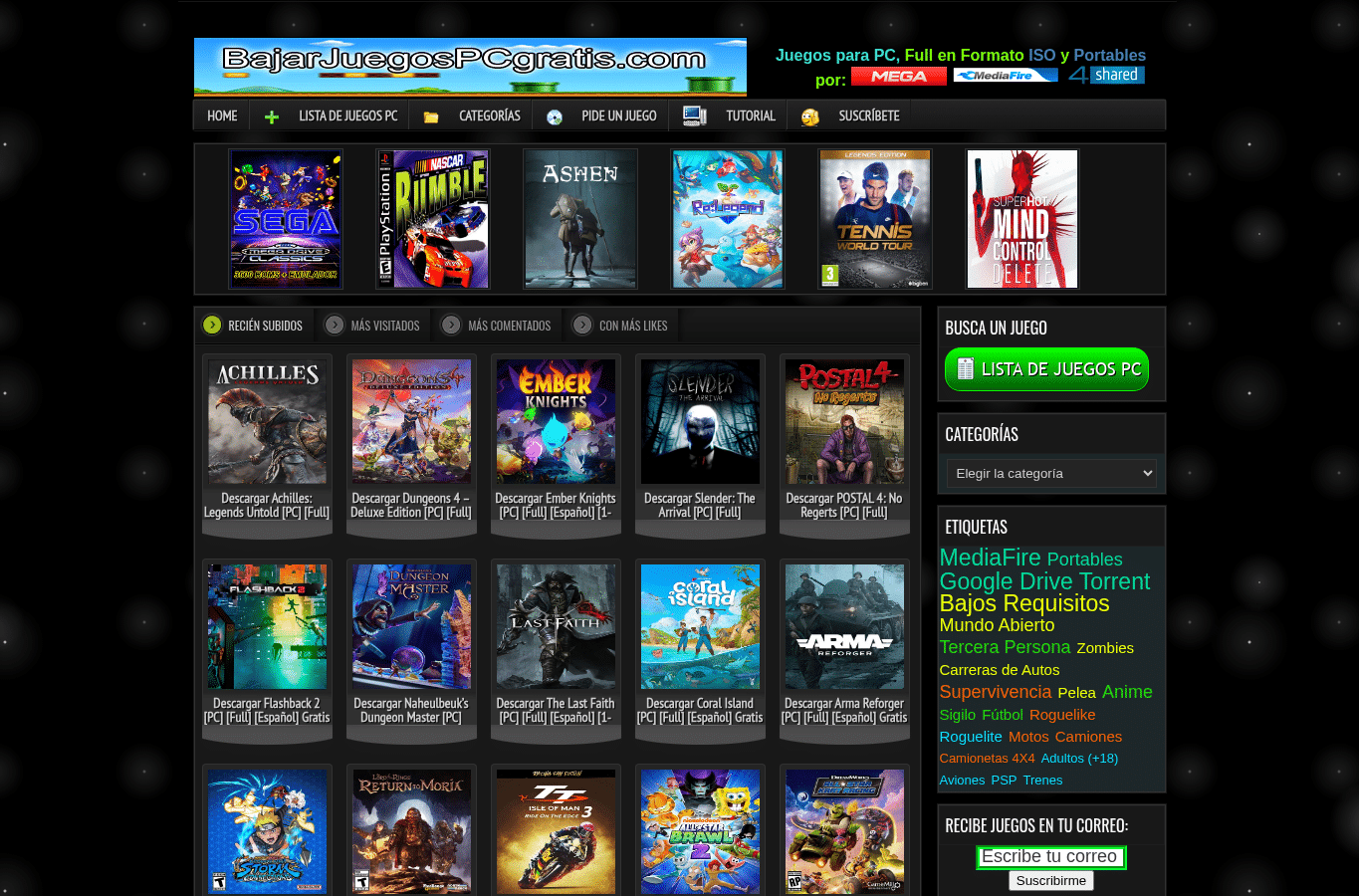The width and height of the screenshot is (1359, 896).
Task: Open the Tennis World Tour cover
Action: point(875,219)
